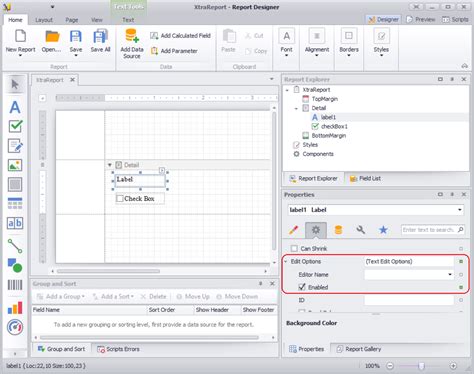Choose the Rich Text control in the toolbox
Viewport: 474px width, 374px height.
coord(15,146)
